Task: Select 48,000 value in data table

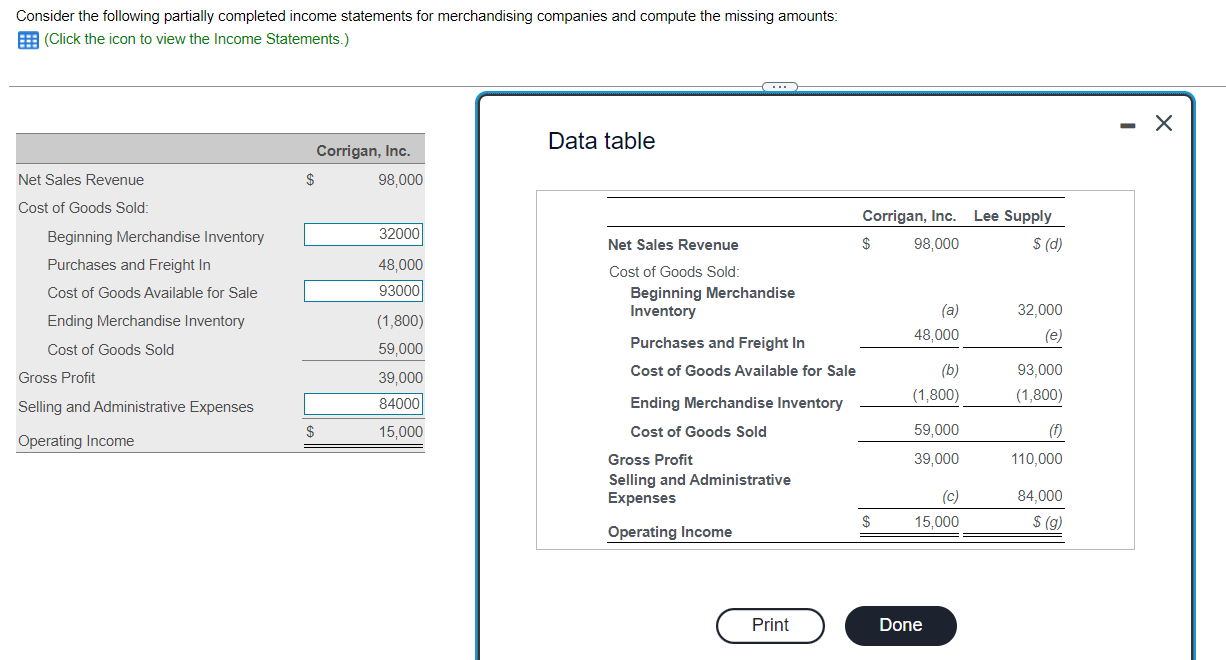Action: [936, 335]
